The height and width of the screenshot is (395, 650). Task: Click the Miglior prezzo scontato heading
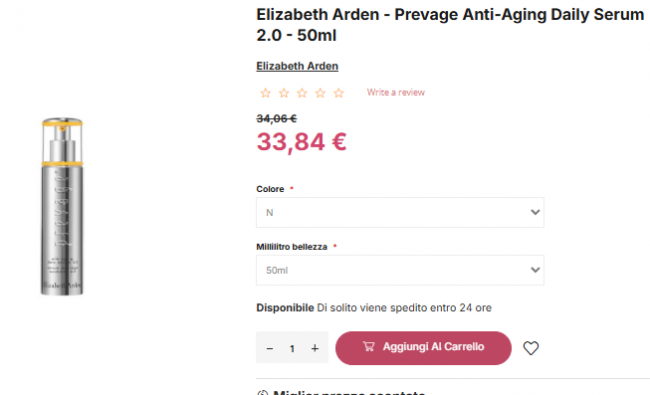click(x=349, y=392)
